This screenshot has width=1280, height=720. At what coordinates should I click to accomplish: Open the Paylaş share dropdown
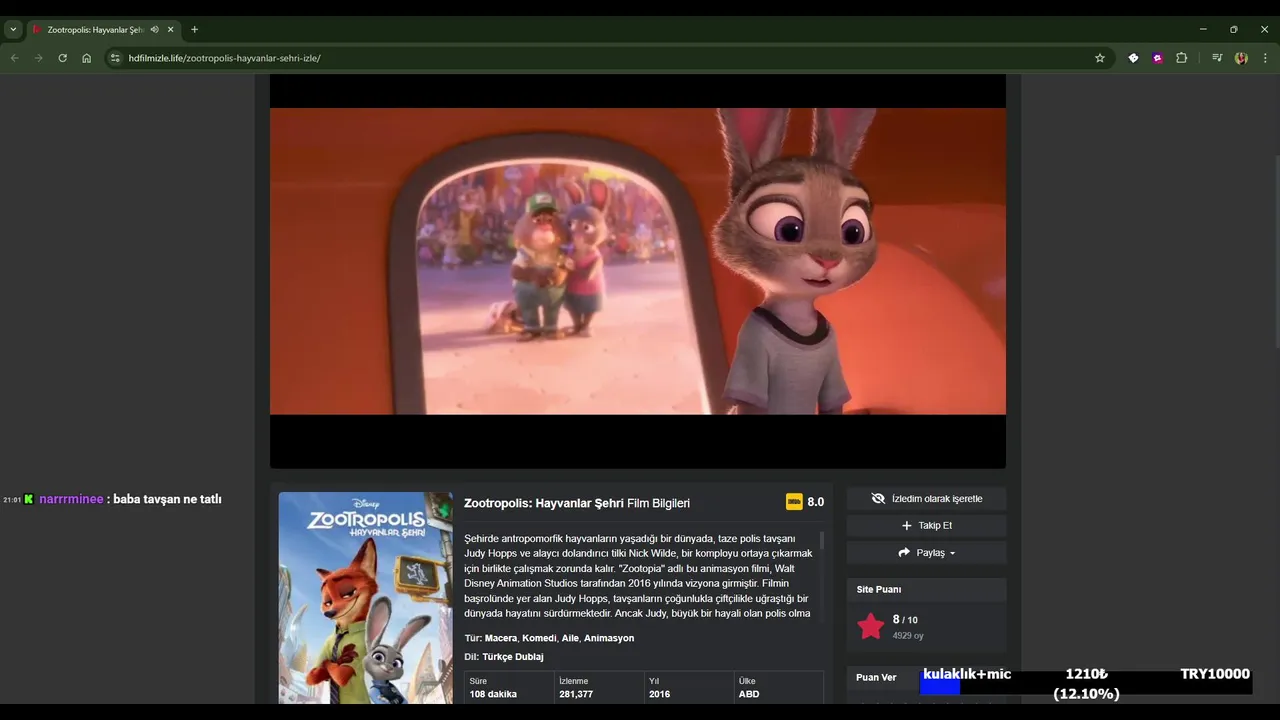tap(926, 552)
